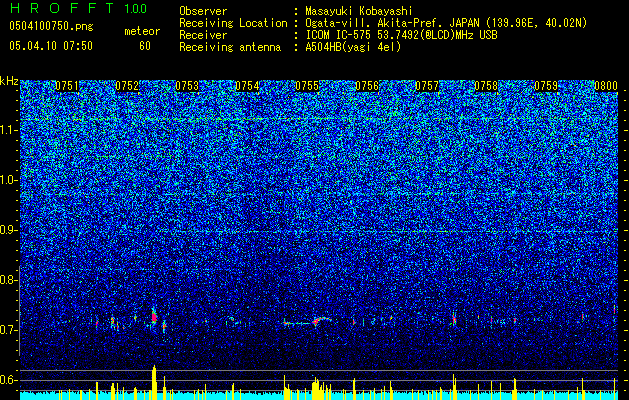The width and height of the screenshot is (629, 400).
Task: Select the 0753 time marker
Action: coord(187,86)
